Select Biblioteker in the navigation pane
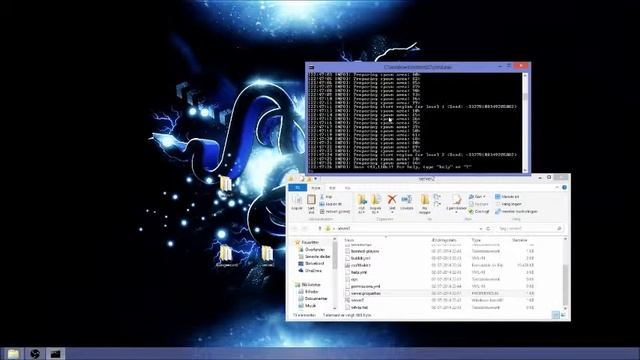Image resolution: width=640 pixels, height=360 pixels. [308, 284]
